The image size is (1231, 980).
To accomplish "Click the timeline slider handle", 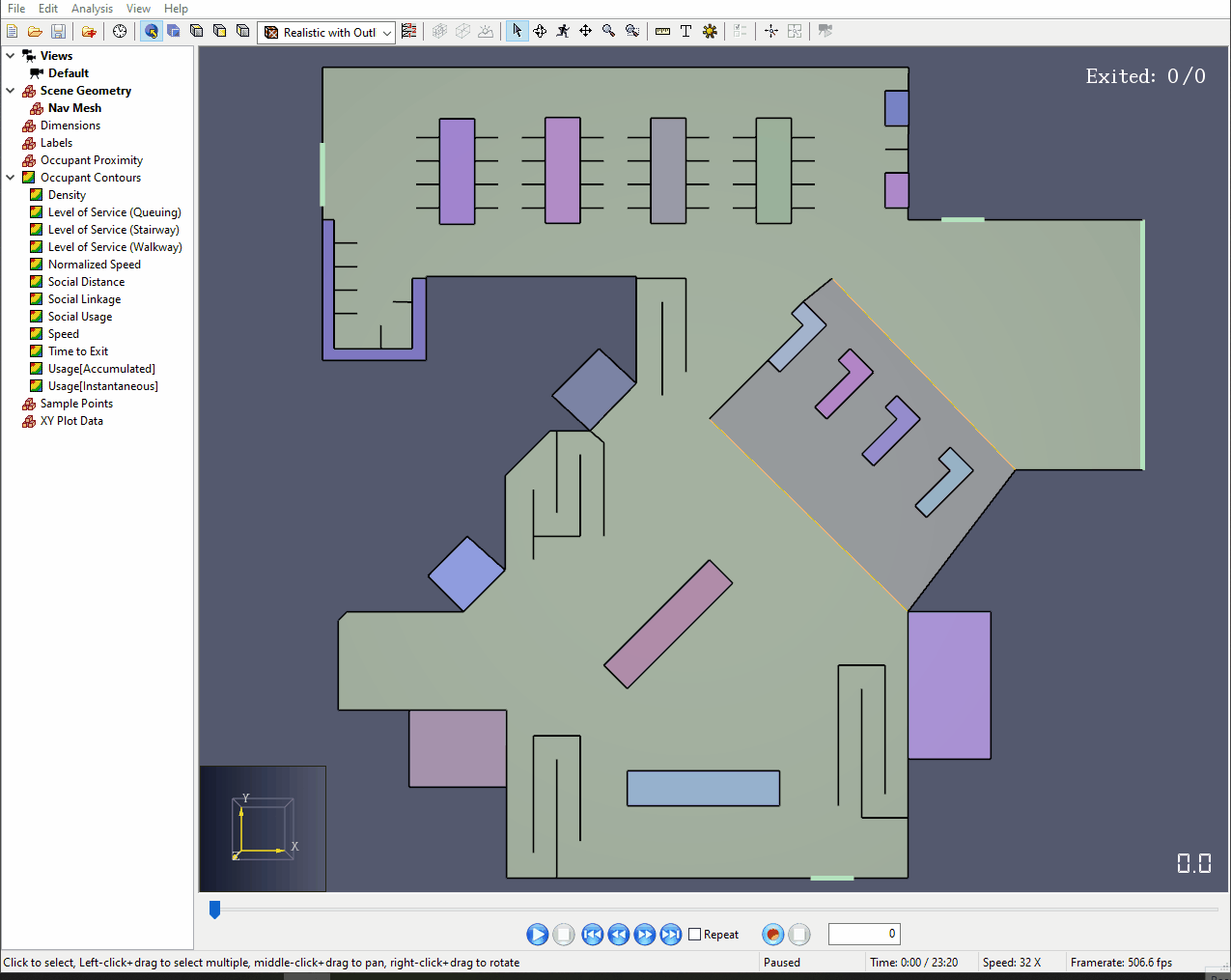I will (x=214, y=909).
